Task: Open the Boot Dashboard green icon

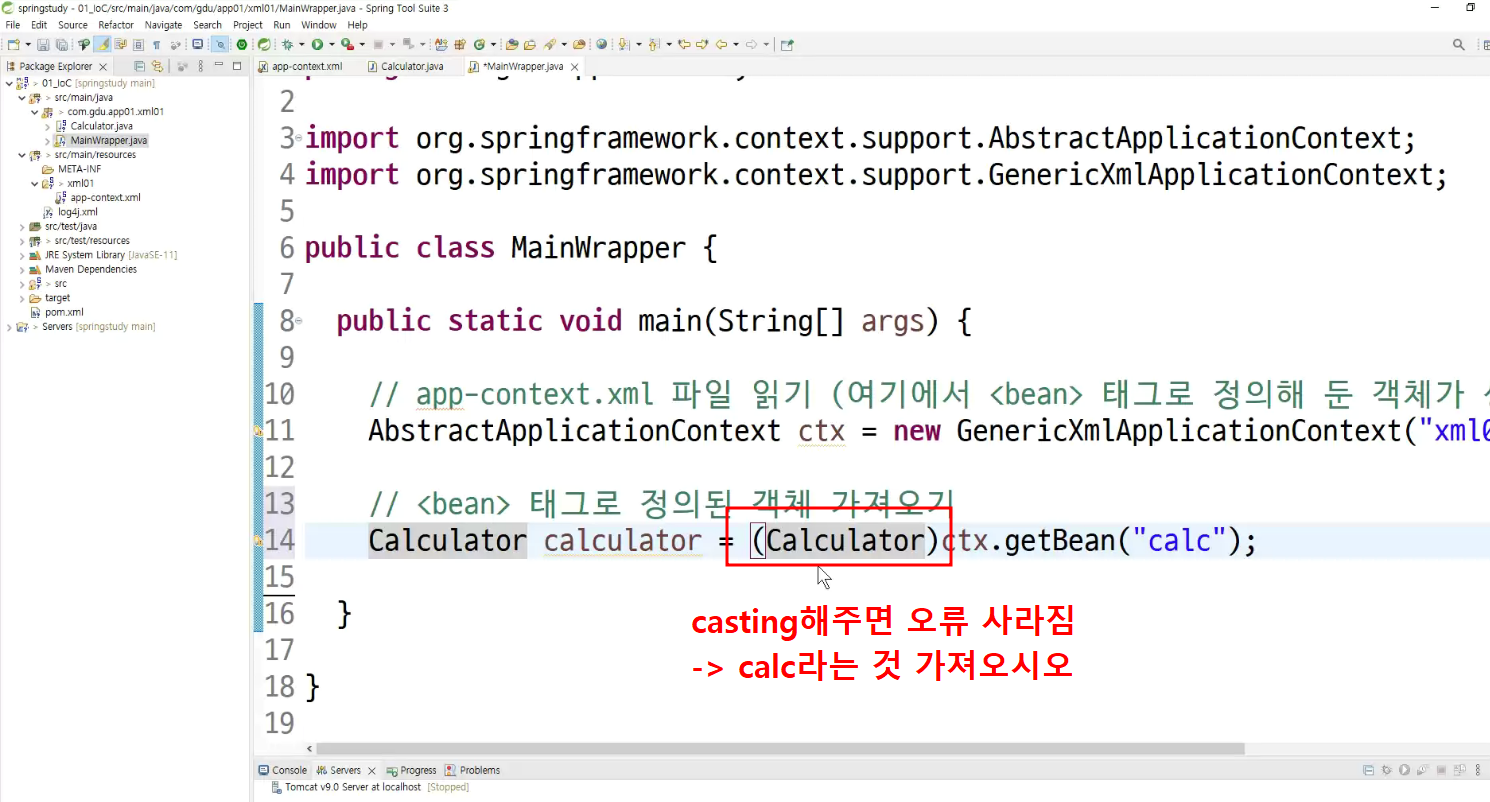Action: 242,44
